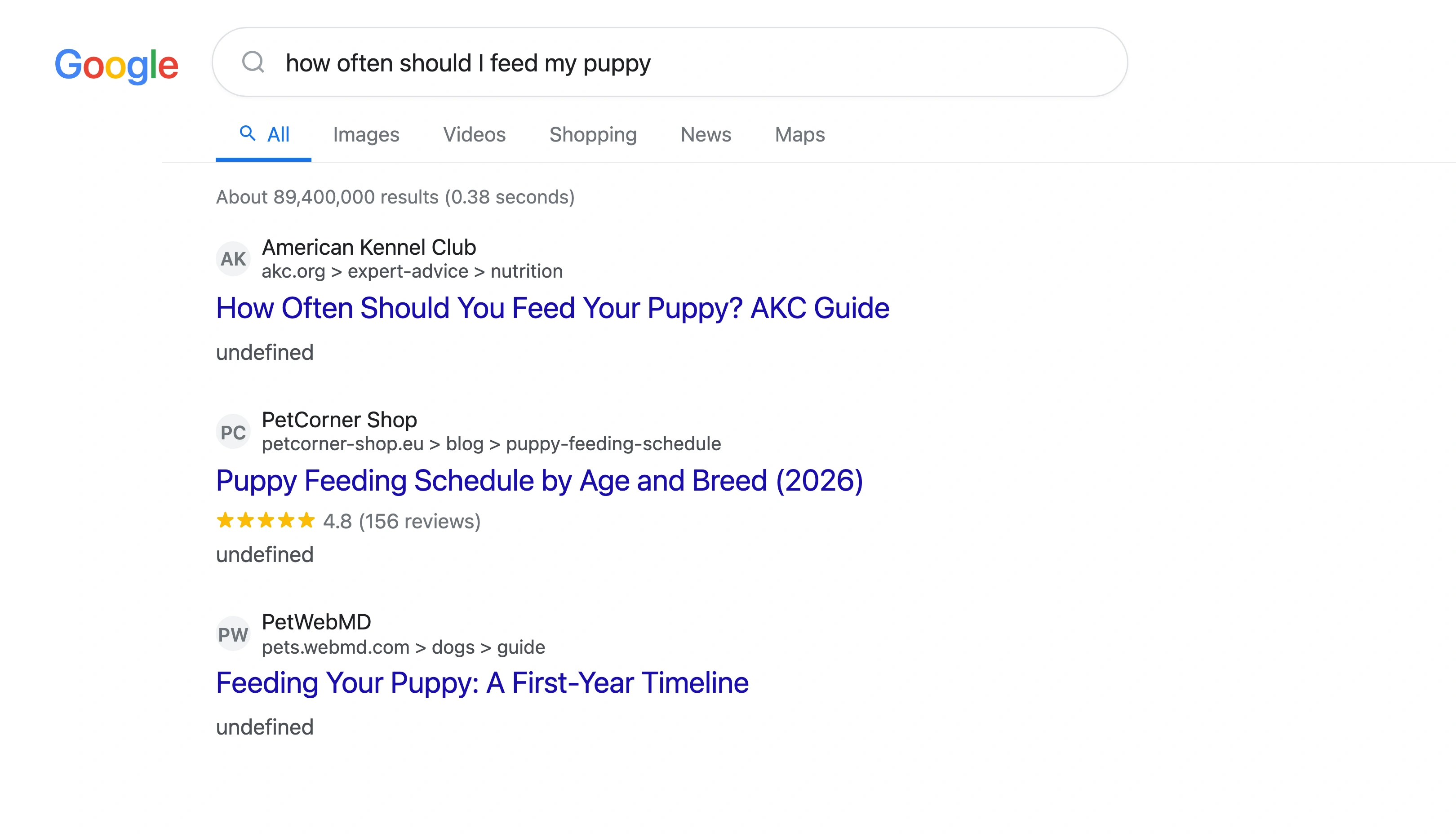Open the News results
Image resolution: width=1456 pixels, height=837 pixels.
tap(705, 134)
